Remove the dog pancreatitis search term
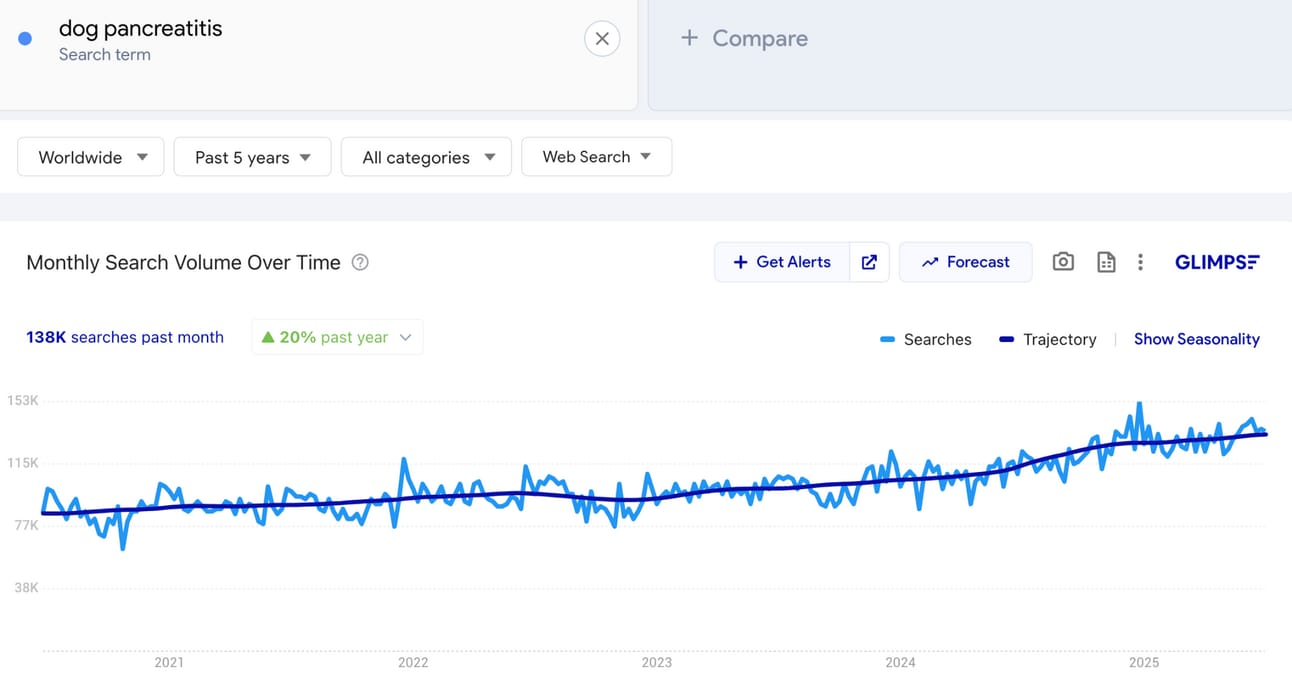 (602, 39)
